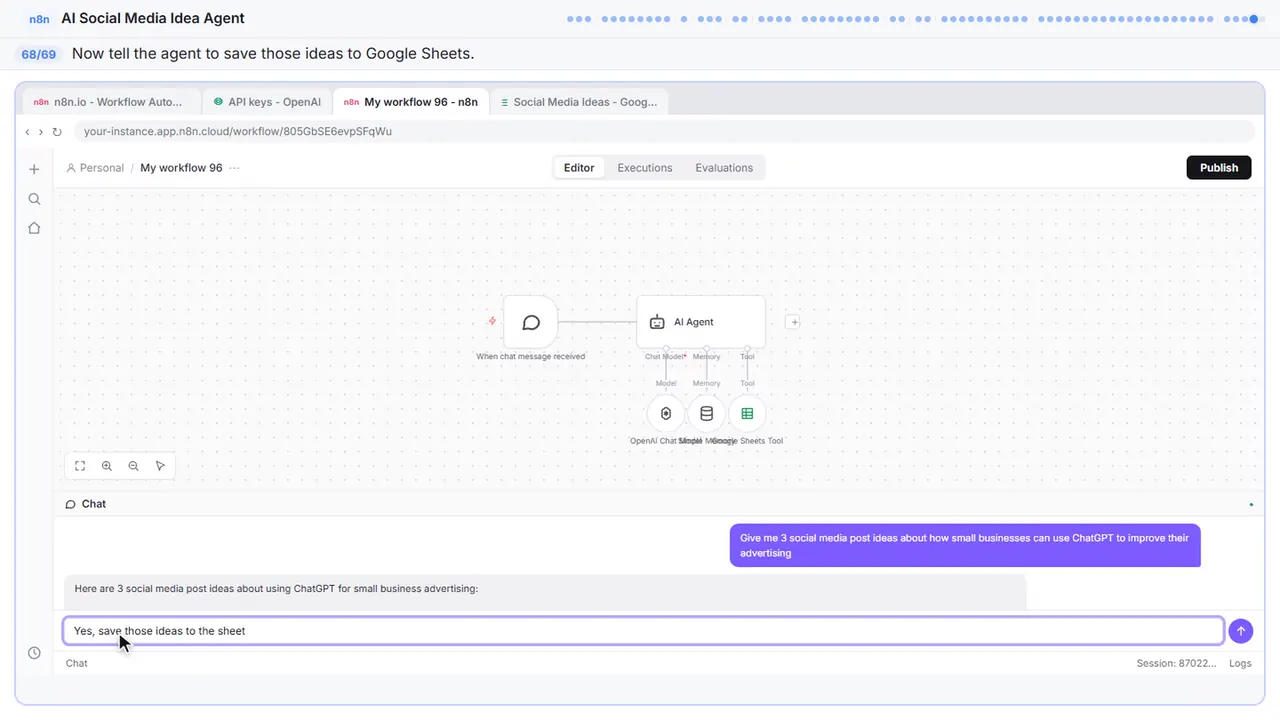Open search from the left sidebar
Viewport: 1280px width, 720px height.
pyautogui.click(x=34, y=199)
